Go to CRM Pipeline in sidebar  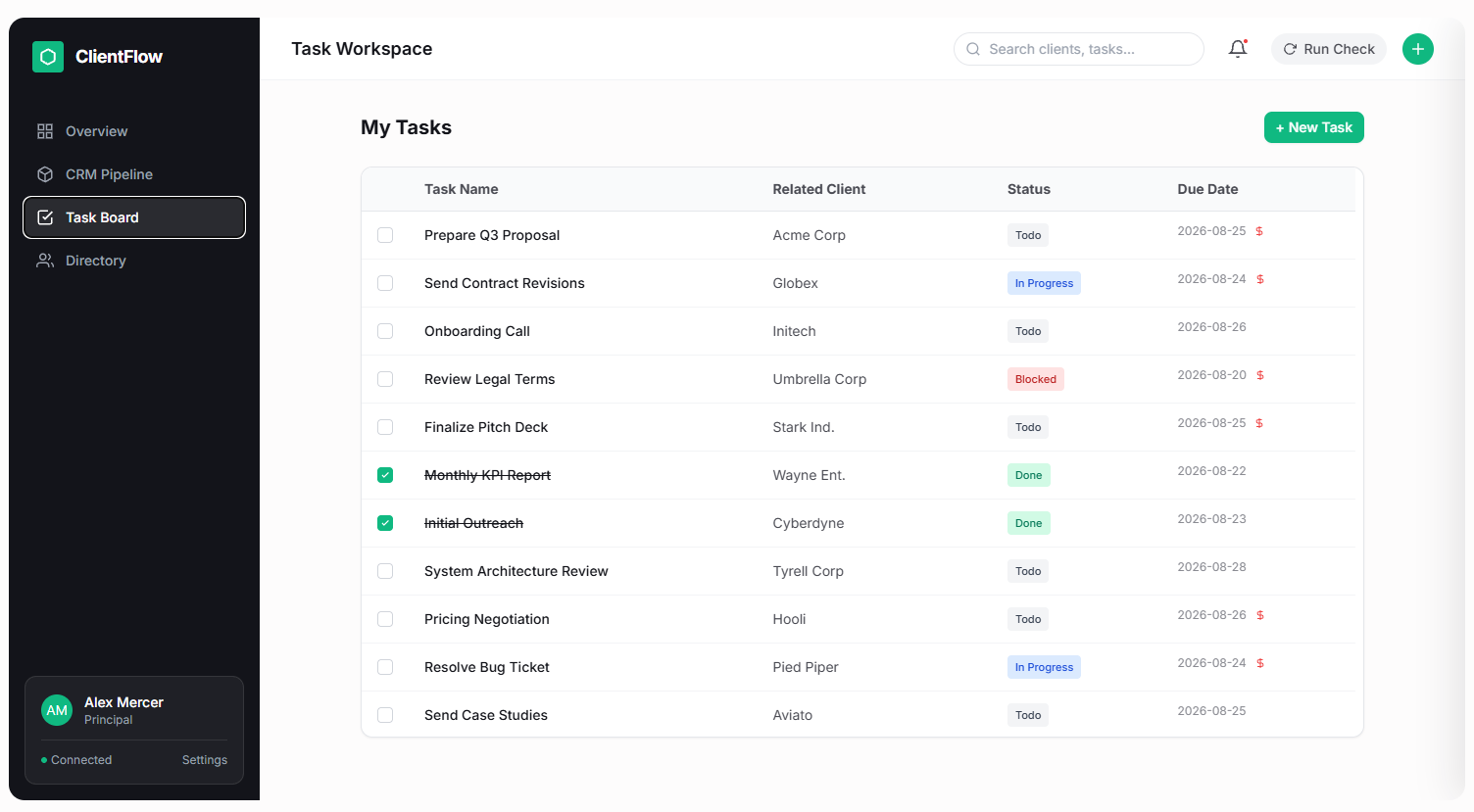coord(134,174)
